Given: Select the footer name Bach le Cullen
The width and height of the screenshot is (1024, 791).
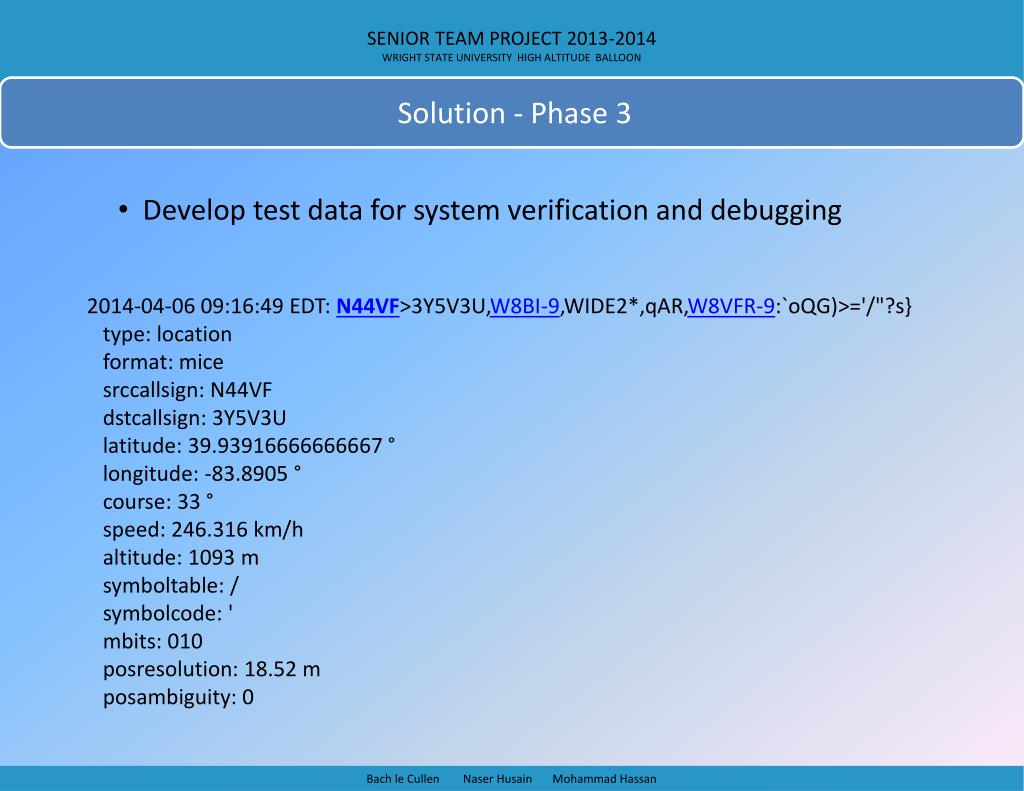Looking at the screenshot, I should 403,779.
